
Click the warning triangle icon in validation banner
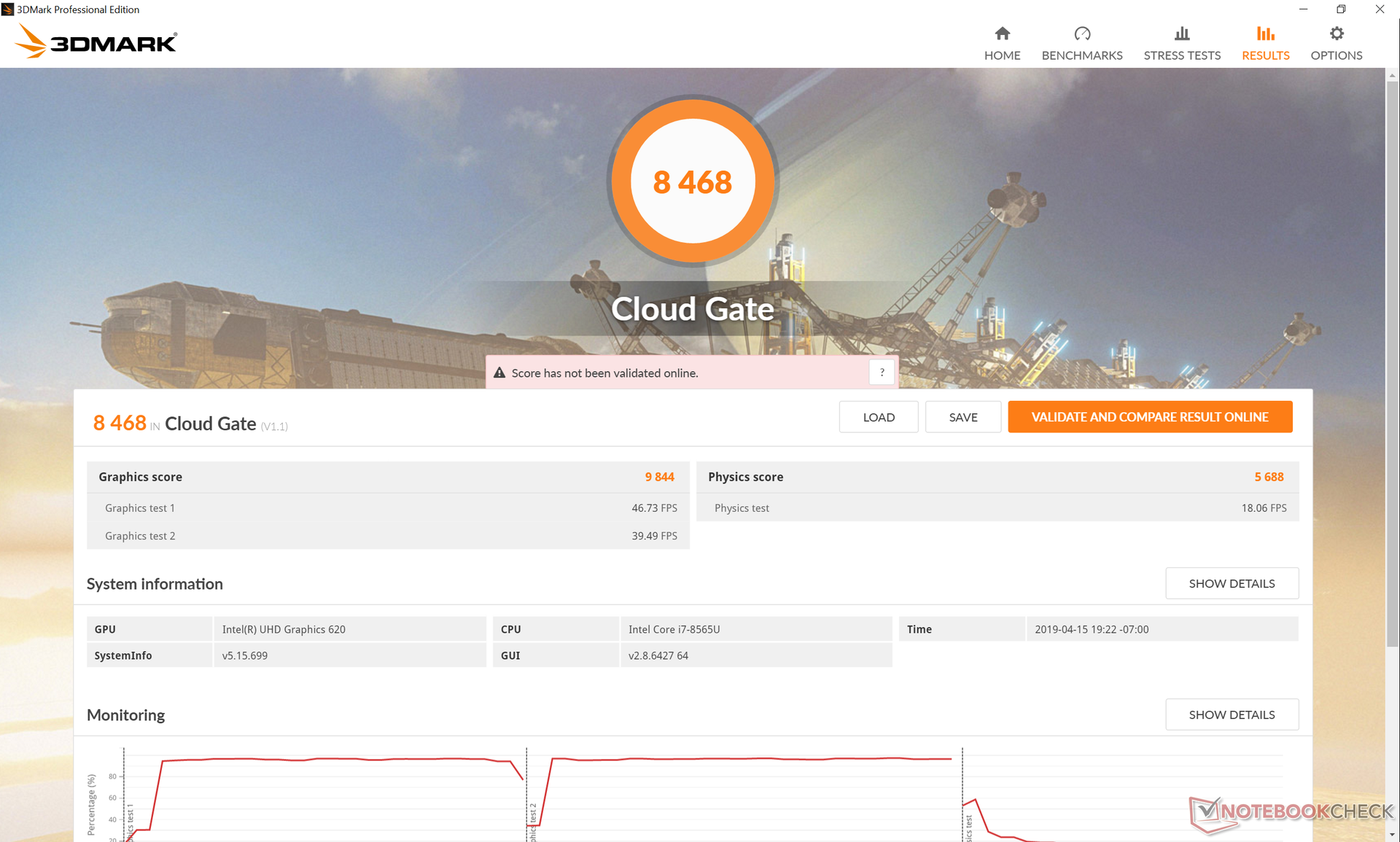[499, 373]
